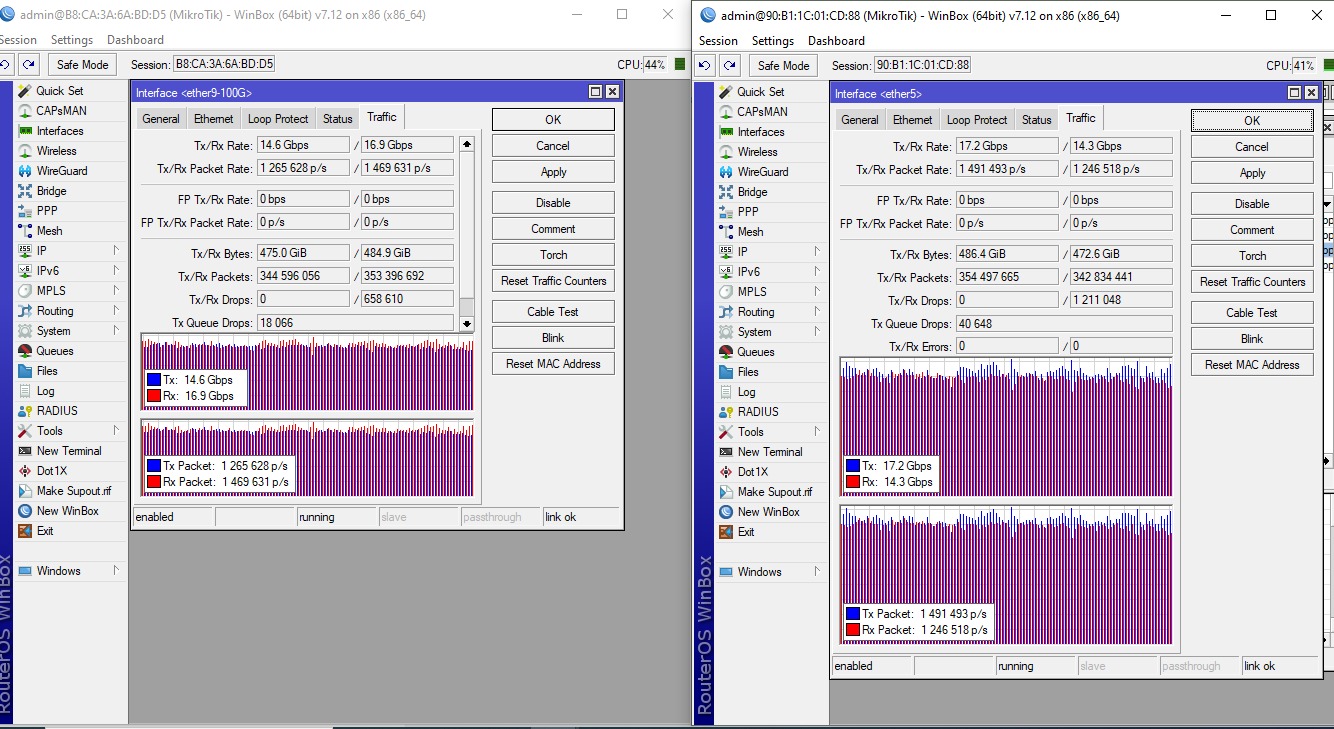Open Wireless in the left WinBox sidebar
The image size is (1334, 729).
(56, 151)
